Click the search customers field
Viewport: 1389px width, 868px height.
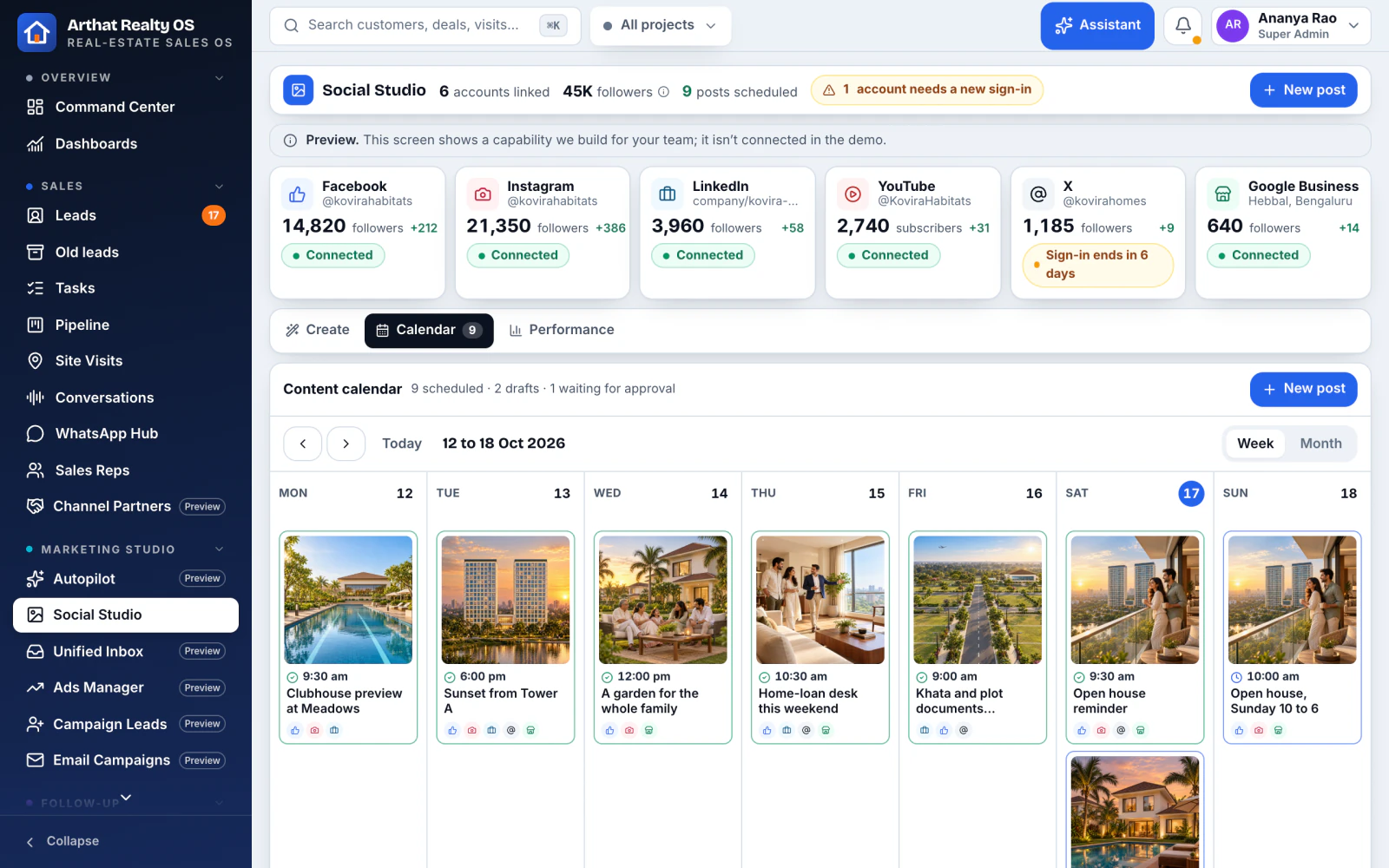coord(425,25)
